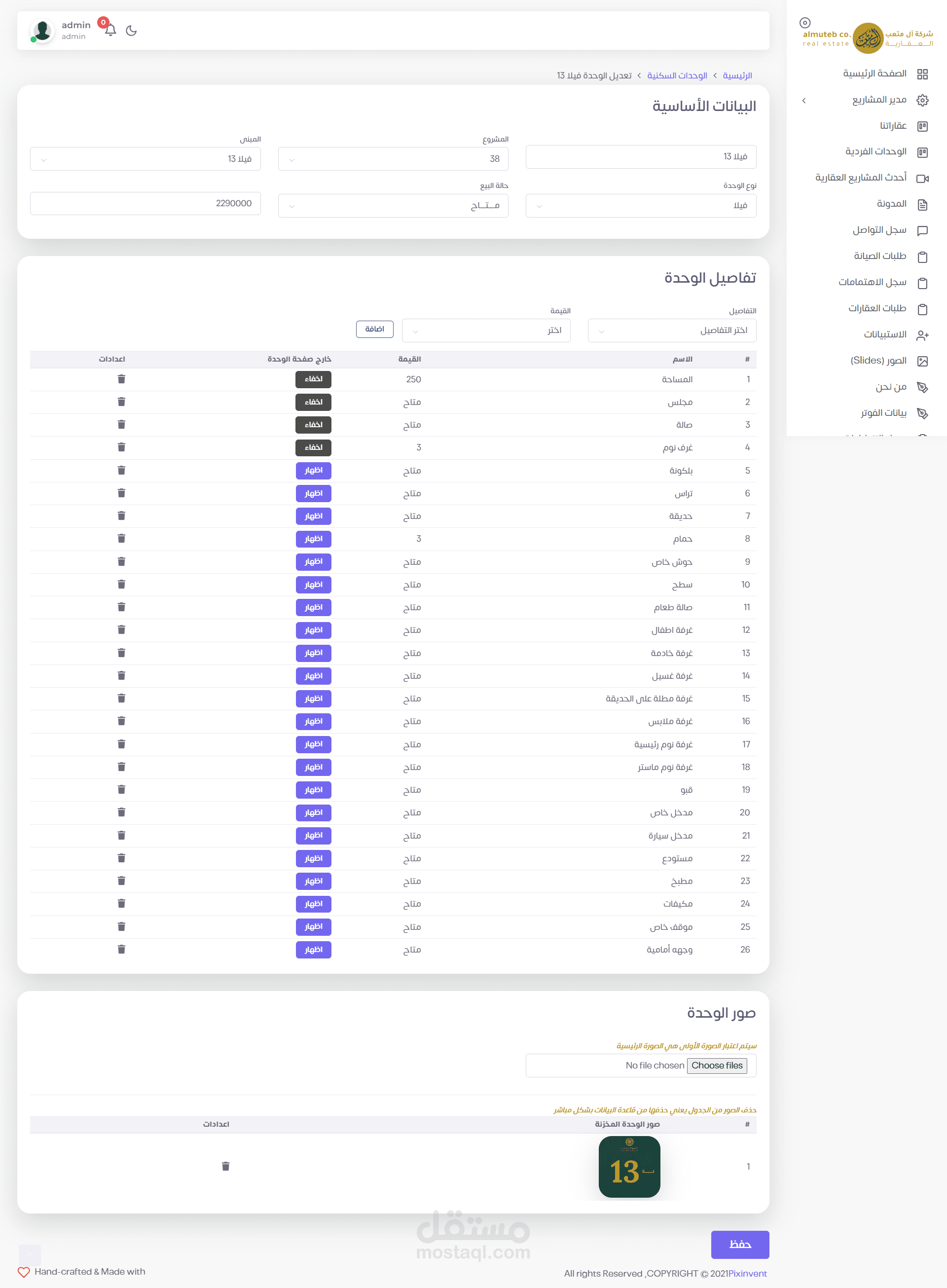
Task: Click the villa 13 image thumbnail
Action: (629, 1167)
